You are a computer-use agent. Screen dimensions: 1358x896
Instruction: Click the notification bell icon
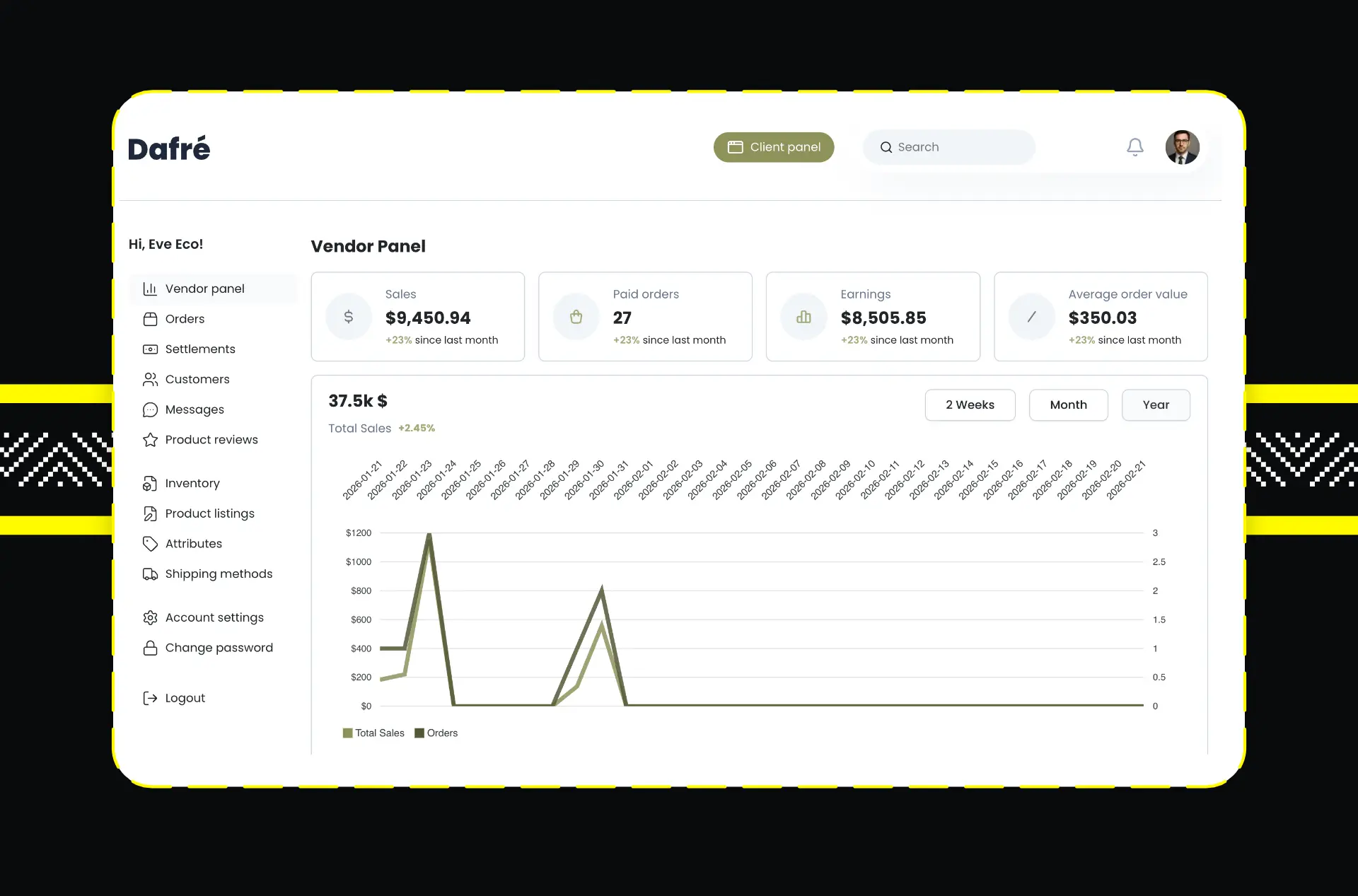pyautogui.click(x=1134, y=147)
